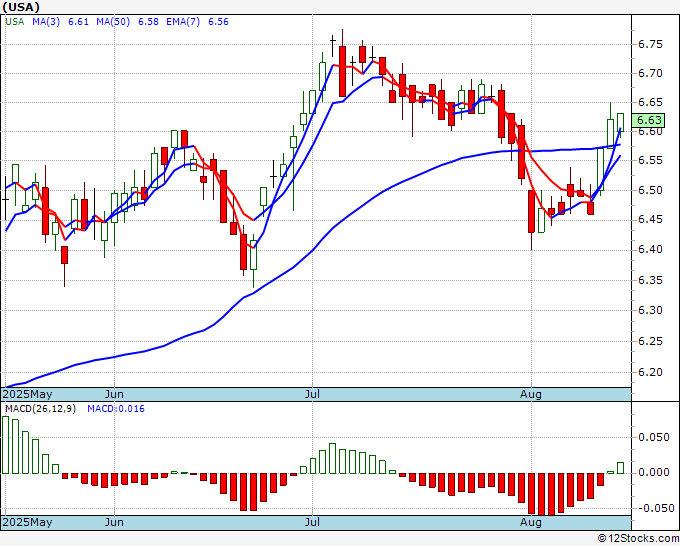Image resolution: width=680 pixels, height=546 pixels.
Task: Click the last green MACD histogram bar
Action: click(621, 468)
